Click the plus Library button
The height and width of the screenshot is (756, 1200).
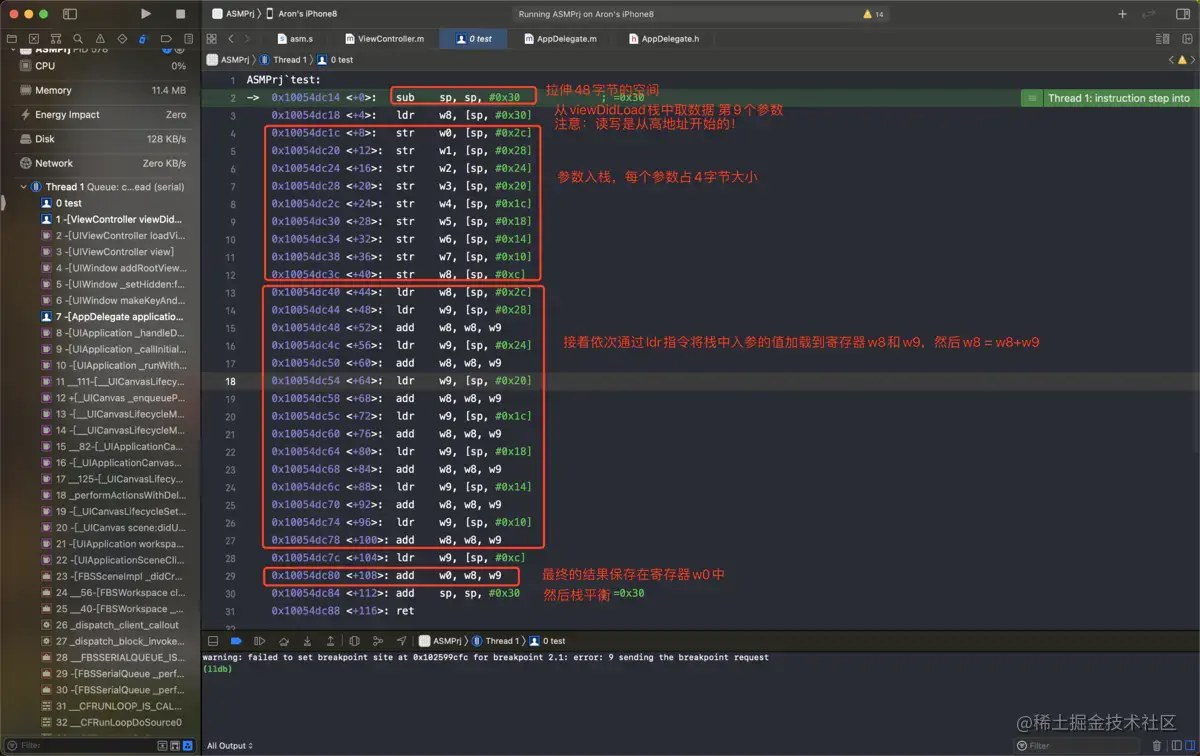(x=1122, y=14)
